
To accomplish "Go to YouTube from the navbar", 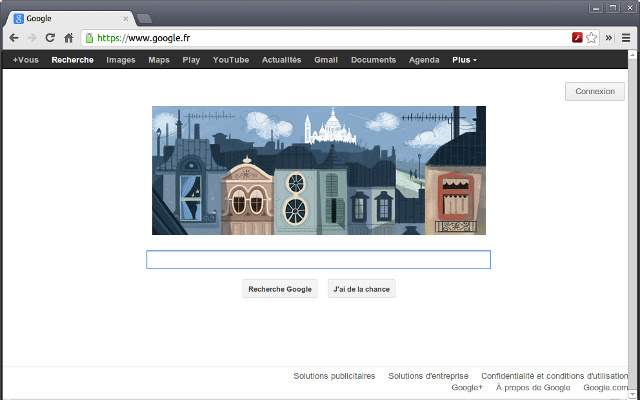I will coord(231,60).
